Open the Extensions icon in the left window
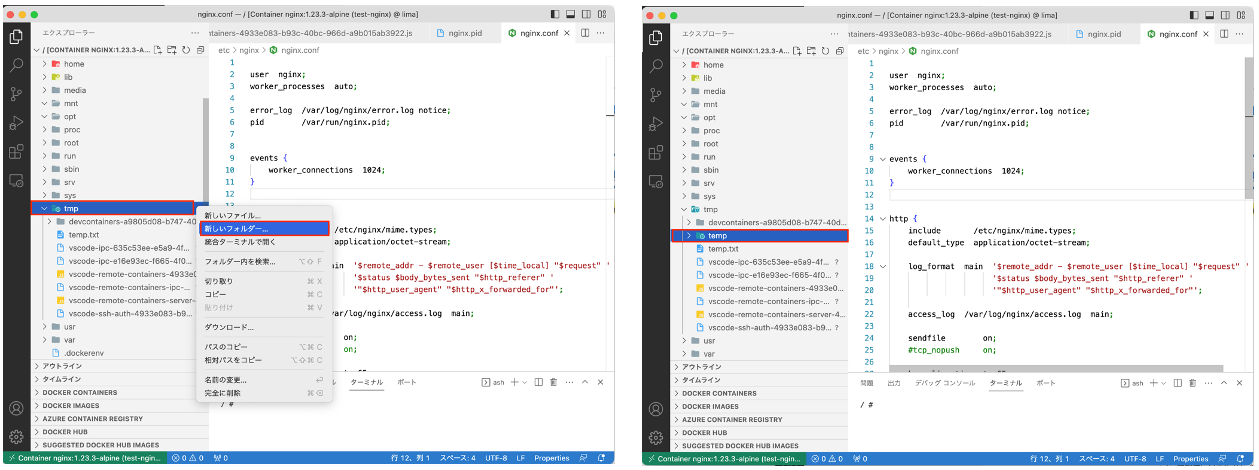Screen dimensions: 1259x470 (x=16, y=152)
